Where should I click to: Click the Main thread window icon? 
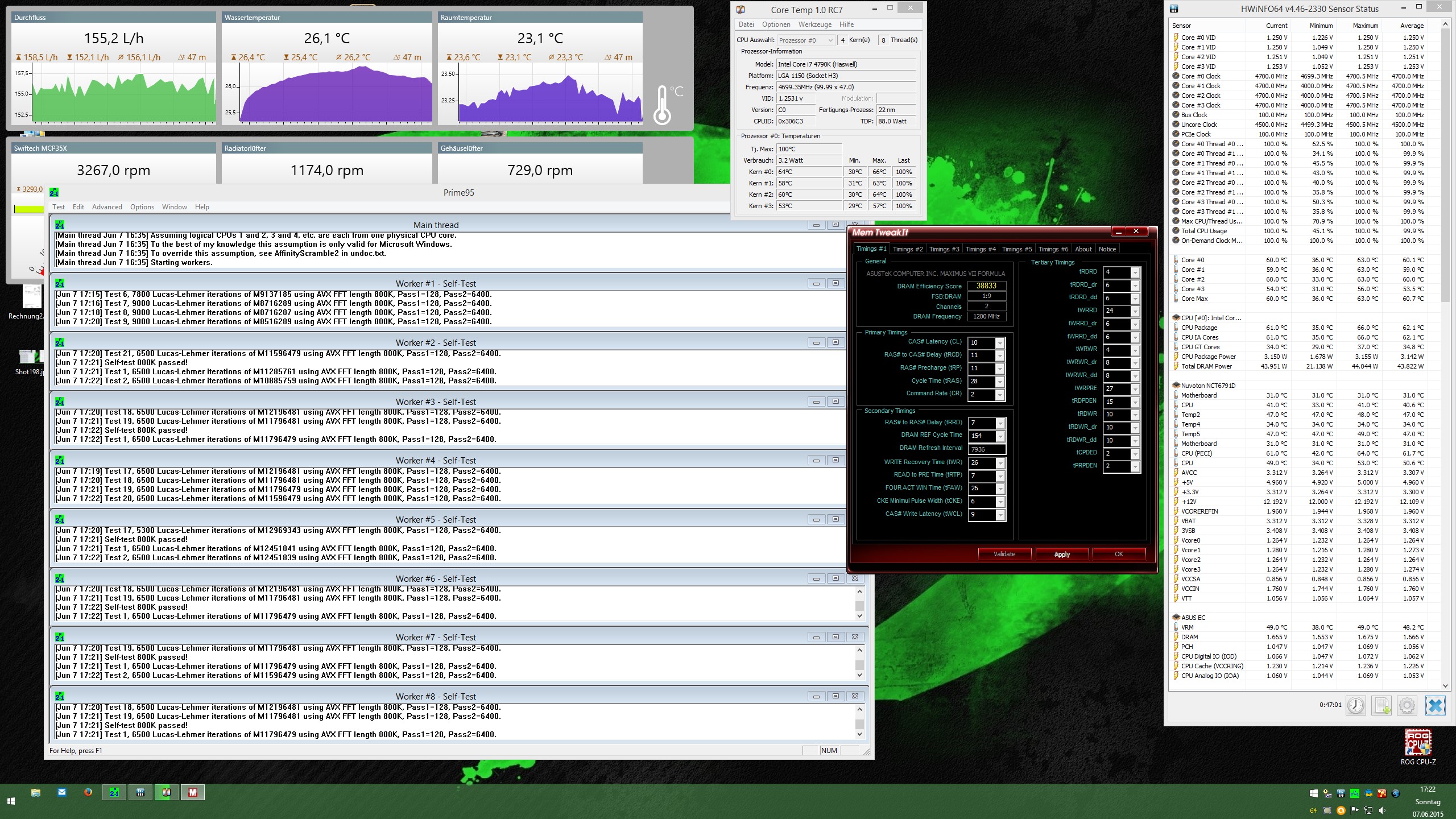60,225
